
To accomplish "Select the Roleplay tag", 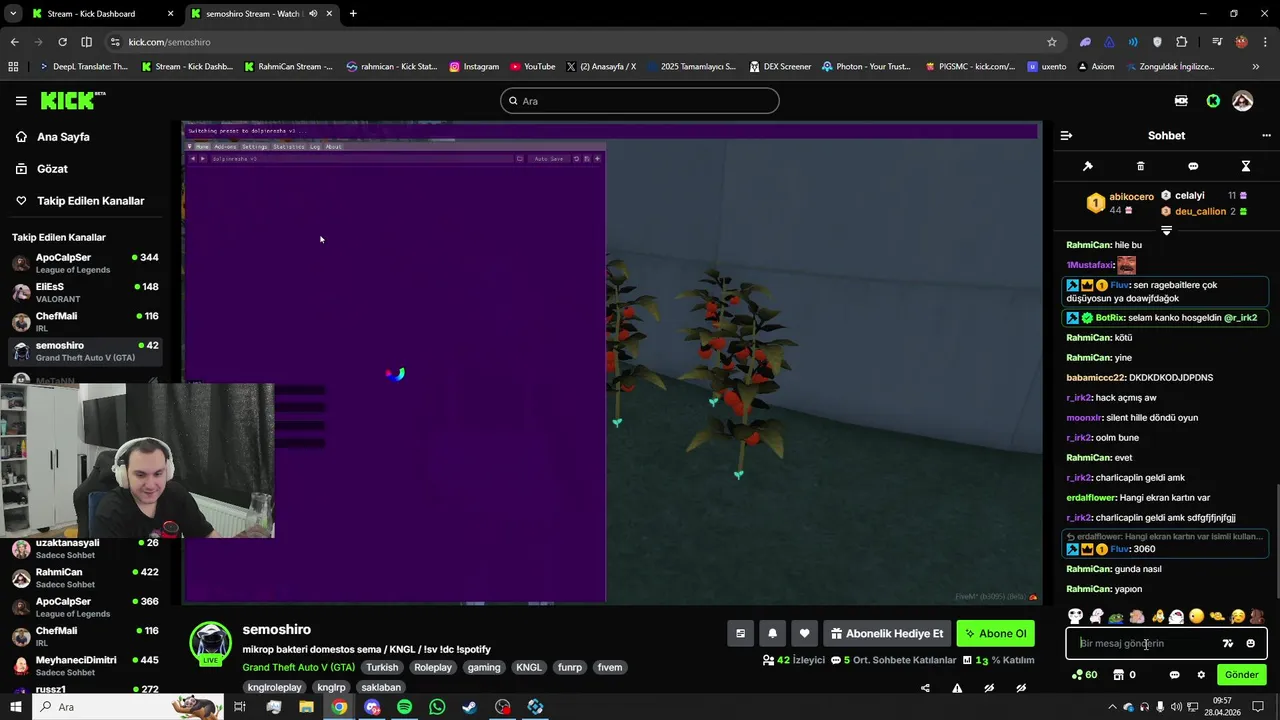I will [x=433, y=667].
